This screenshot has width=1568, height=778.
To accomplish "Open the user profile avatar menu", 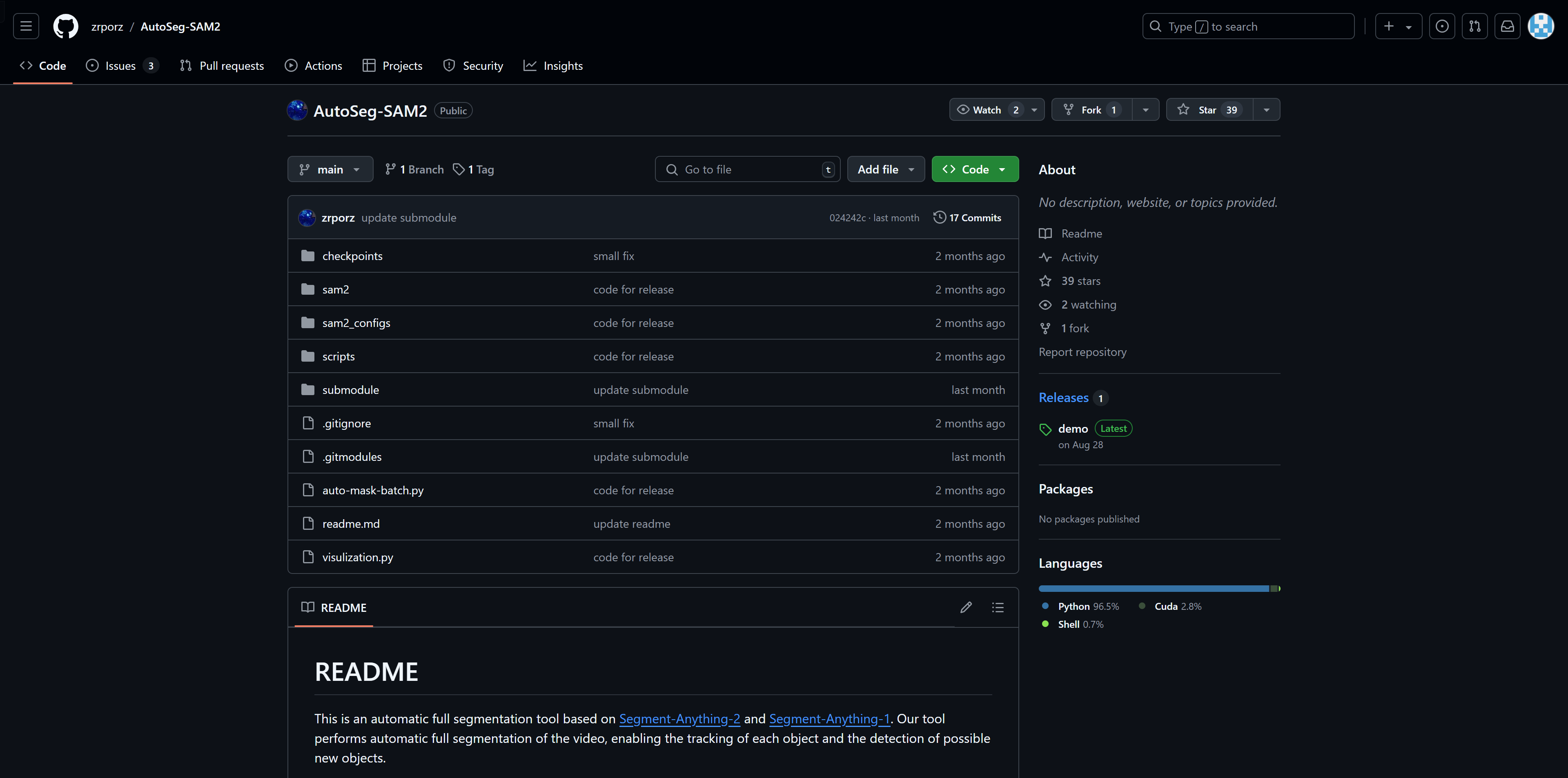I will [1541, 26].
